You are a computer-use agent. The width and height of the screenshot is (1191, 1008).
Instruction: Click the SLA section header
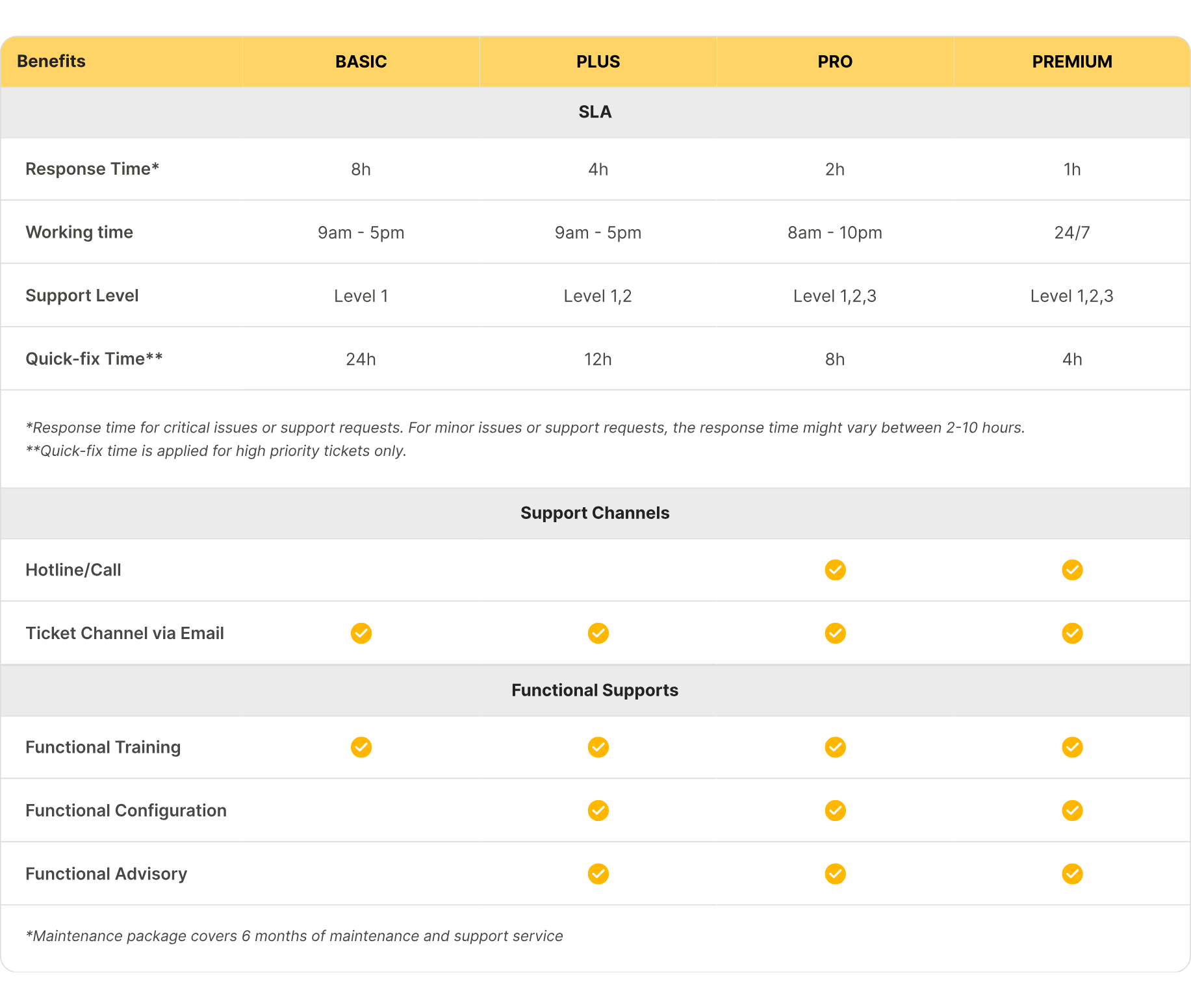[x=595, y=112]
